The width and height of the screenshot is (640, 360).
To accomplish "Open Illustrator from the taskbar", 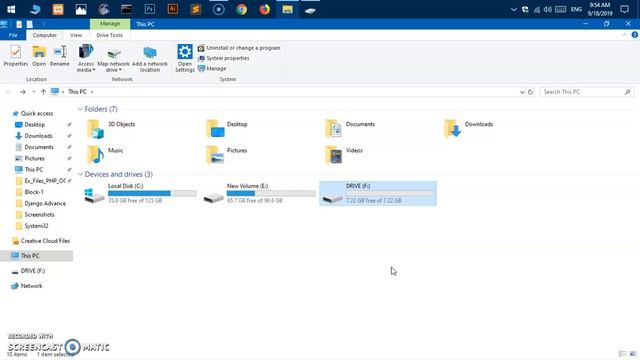I will point(173,9).
